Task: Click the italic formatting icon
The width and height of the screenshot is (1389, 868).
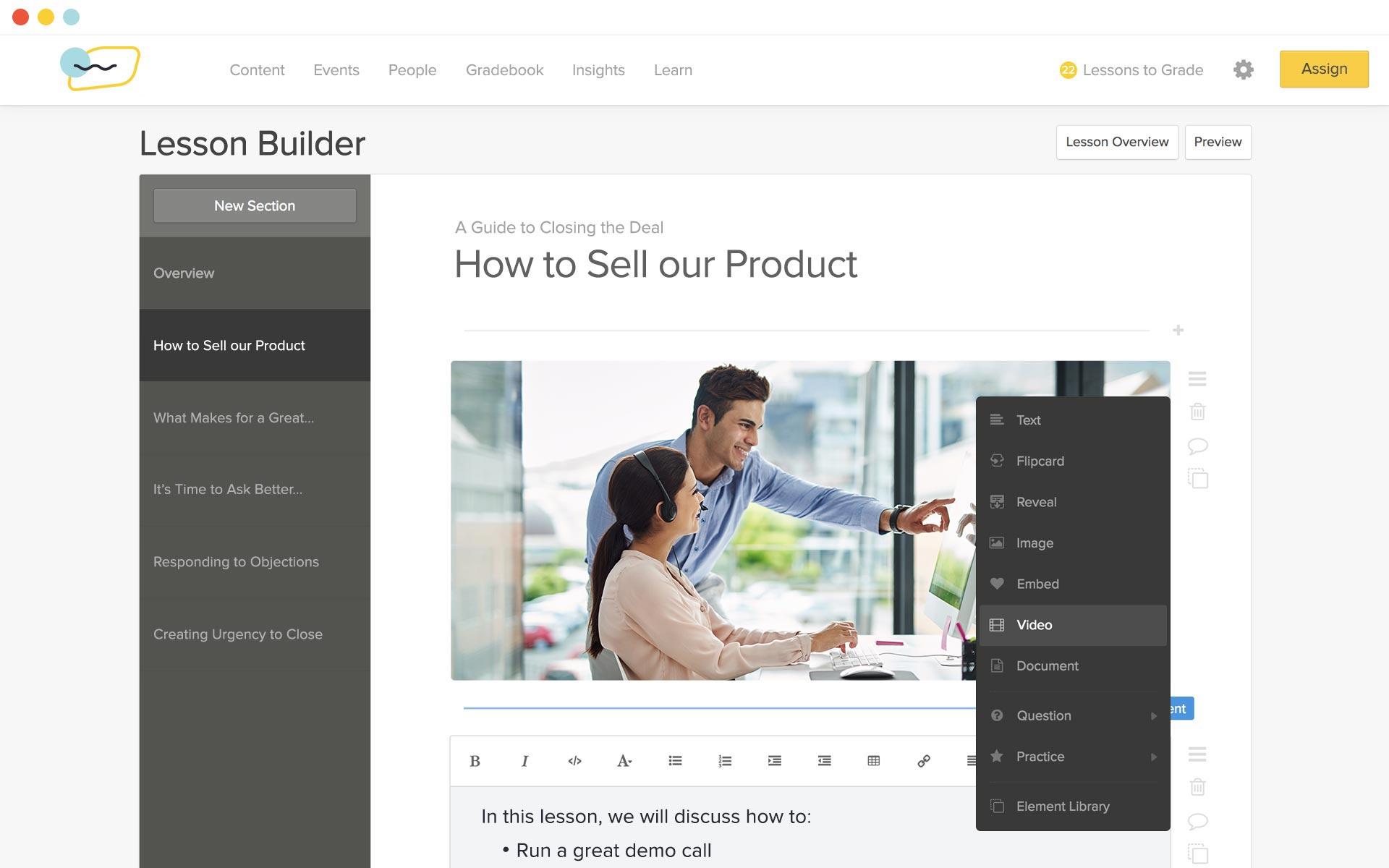Action: [x=524, y=762]
